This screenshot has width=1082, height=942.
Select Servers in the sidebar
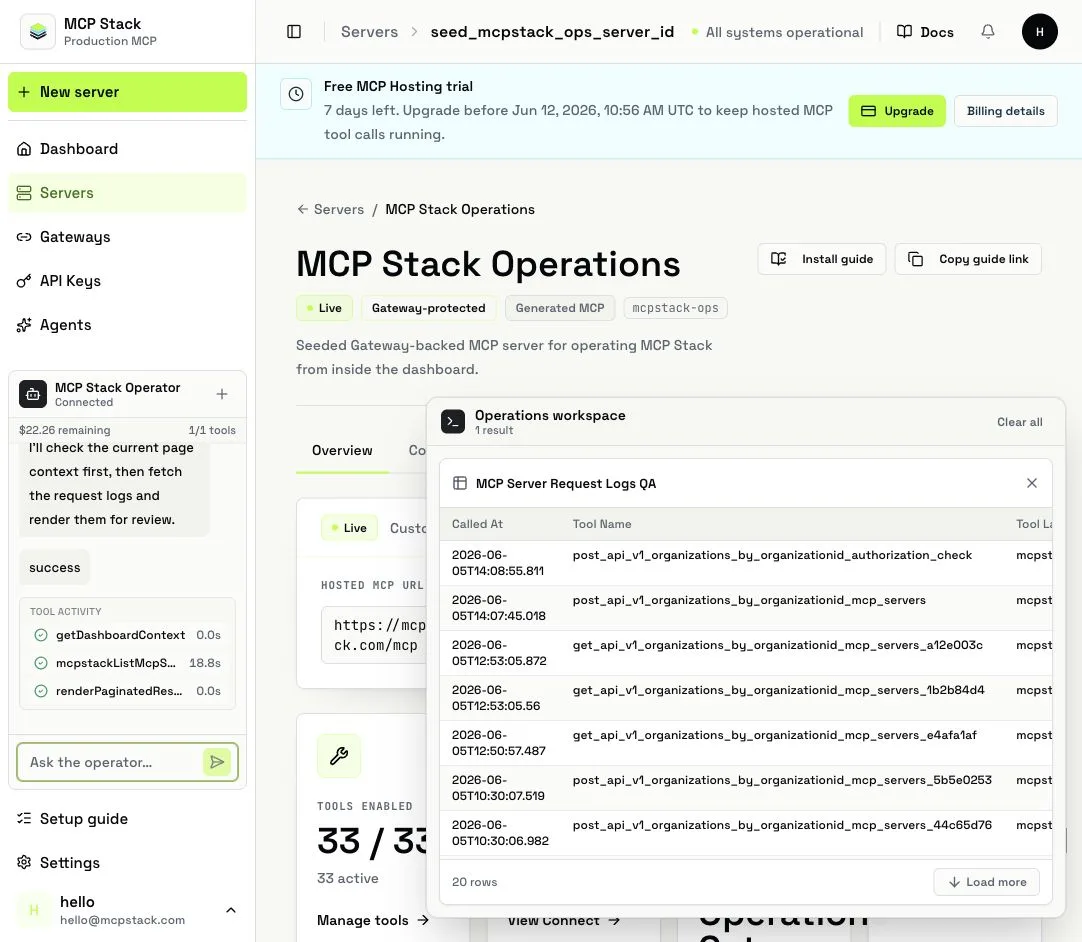point(127,193)
